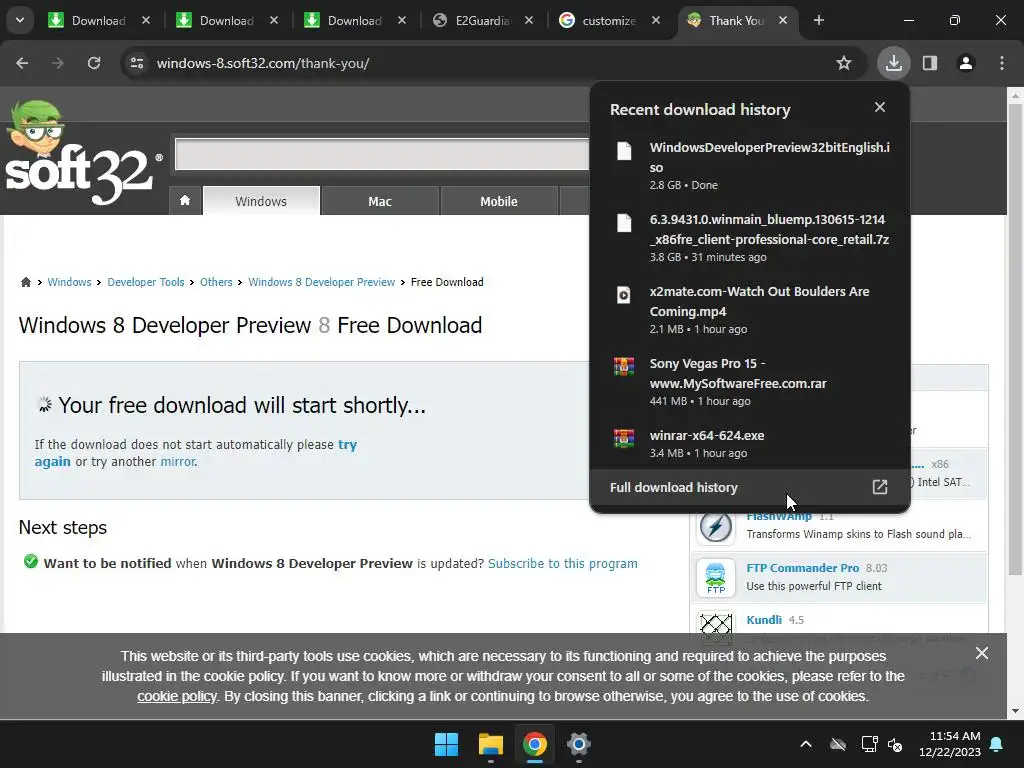Reload the soft32 page
The image size is (1024, 768).
(94, 63)
